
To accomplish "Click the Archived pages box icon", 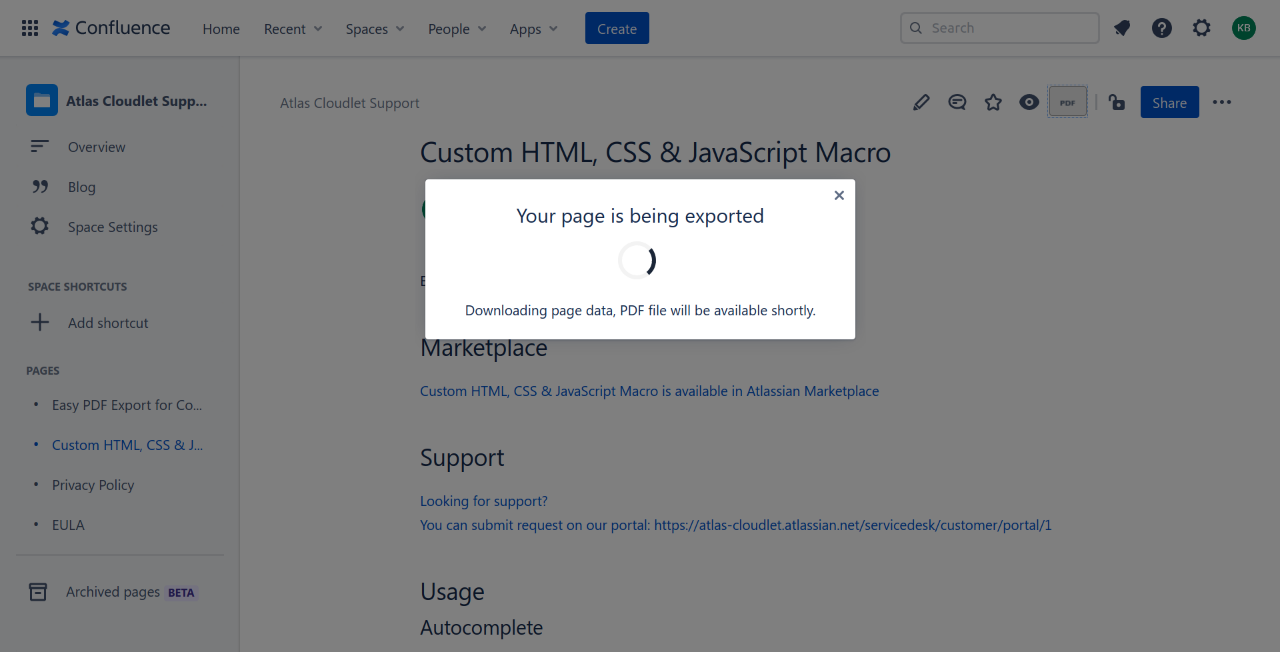I will 38,592.
